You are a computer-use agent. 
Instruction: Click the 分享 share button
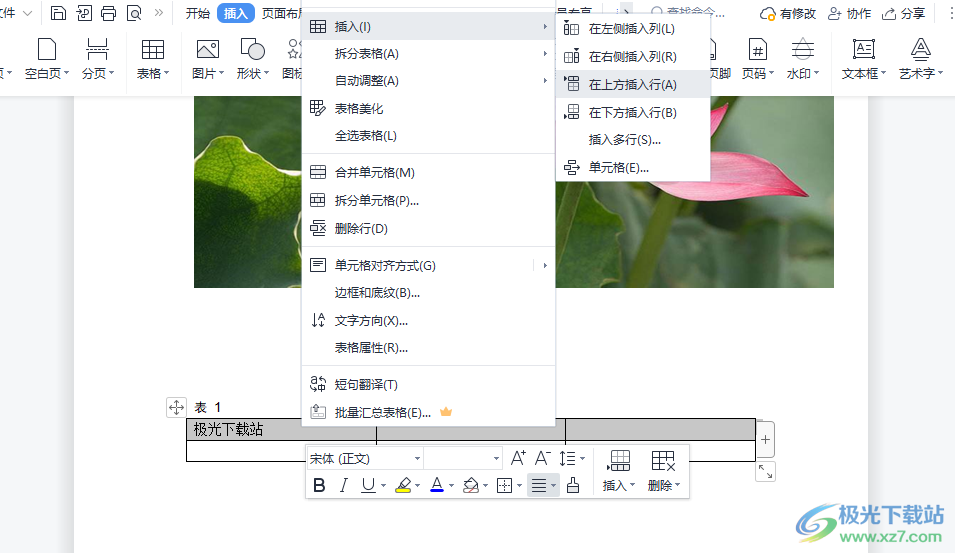pos(904,13)
